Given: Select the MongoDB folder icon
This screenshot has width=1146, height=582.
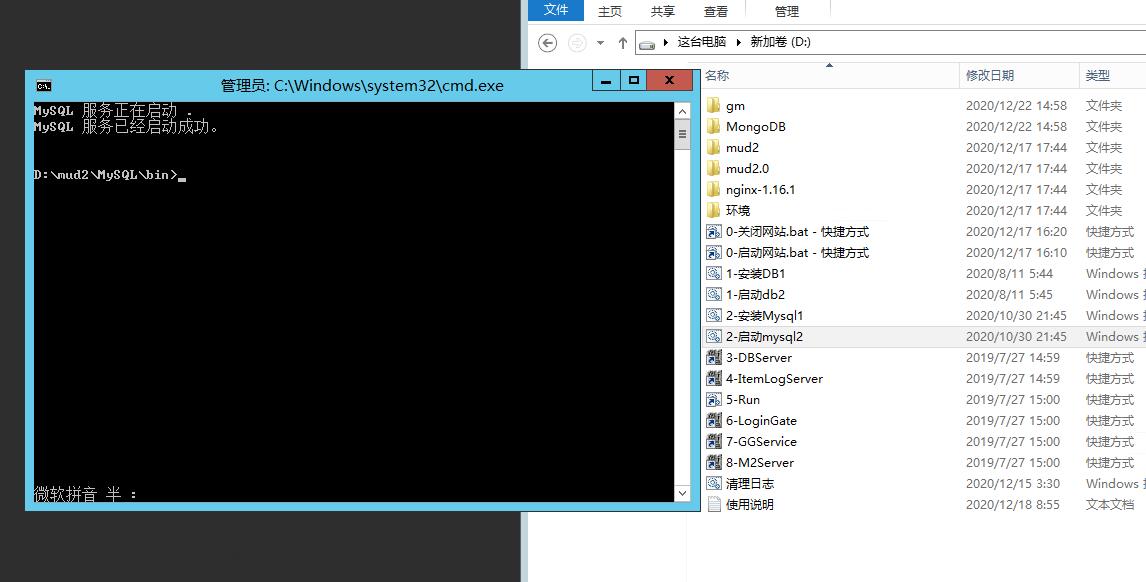Looking at the screenshot, I should [x=714, y=127].
